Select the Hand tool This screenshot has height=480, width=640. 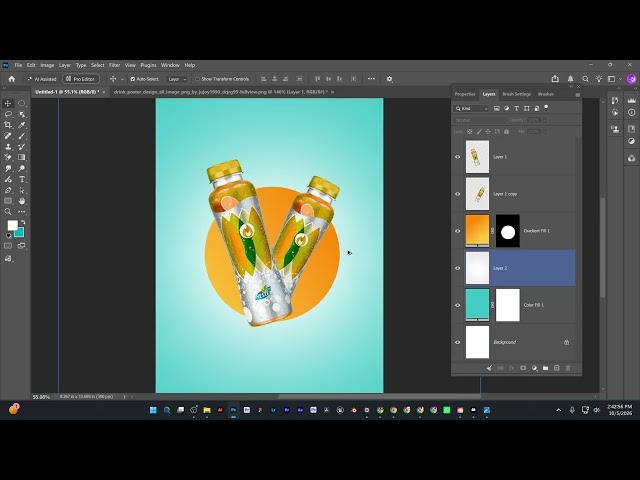[x=22, y=201]
